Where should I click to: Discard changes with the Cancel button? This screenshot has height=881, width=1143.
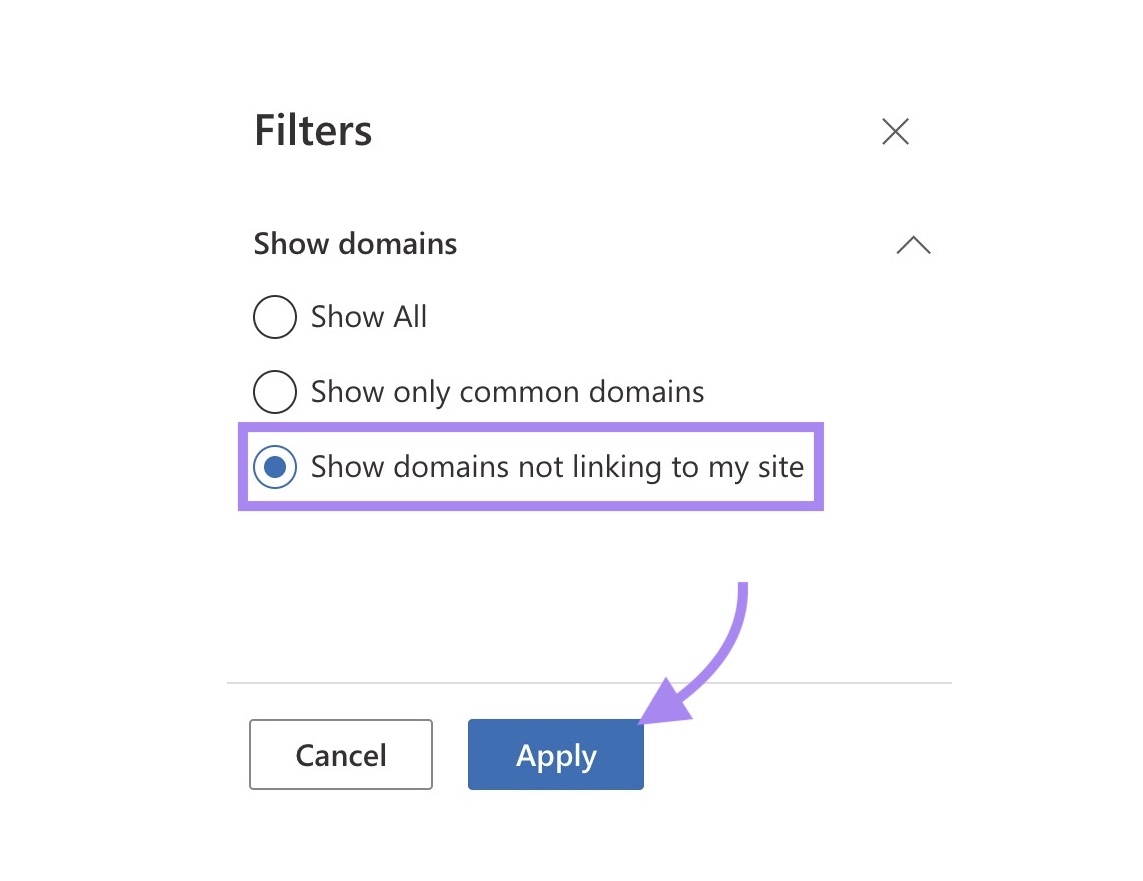point(340,755)
